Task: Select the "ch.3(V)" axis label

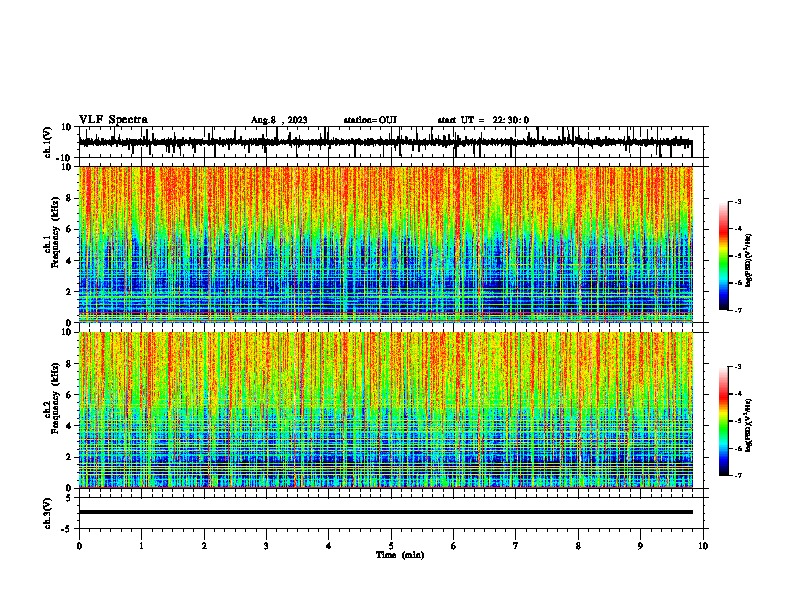Action: coord(48,513)
